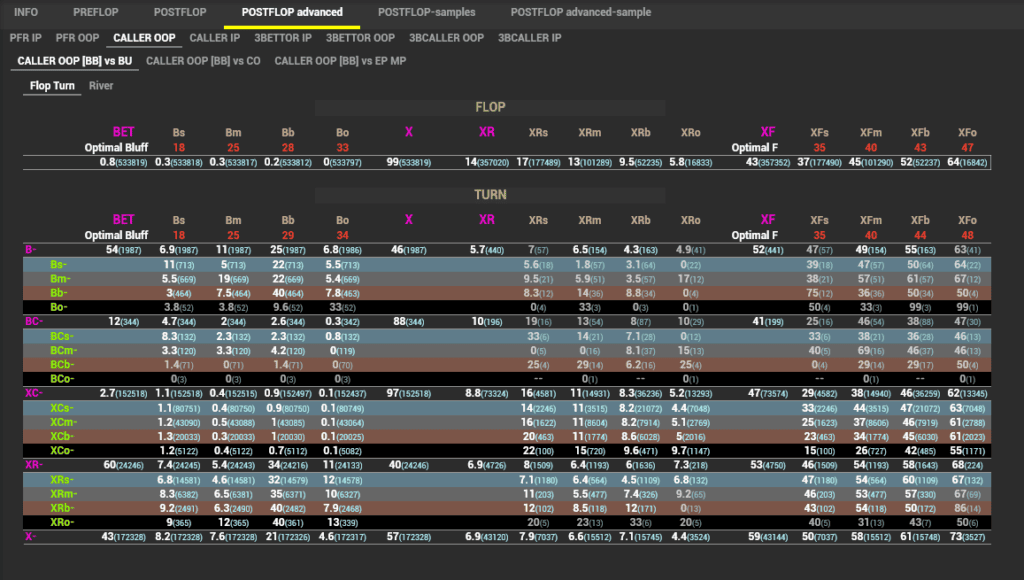
Task: Select the PFR OOP sub-tab
Action: pos(77,38)
